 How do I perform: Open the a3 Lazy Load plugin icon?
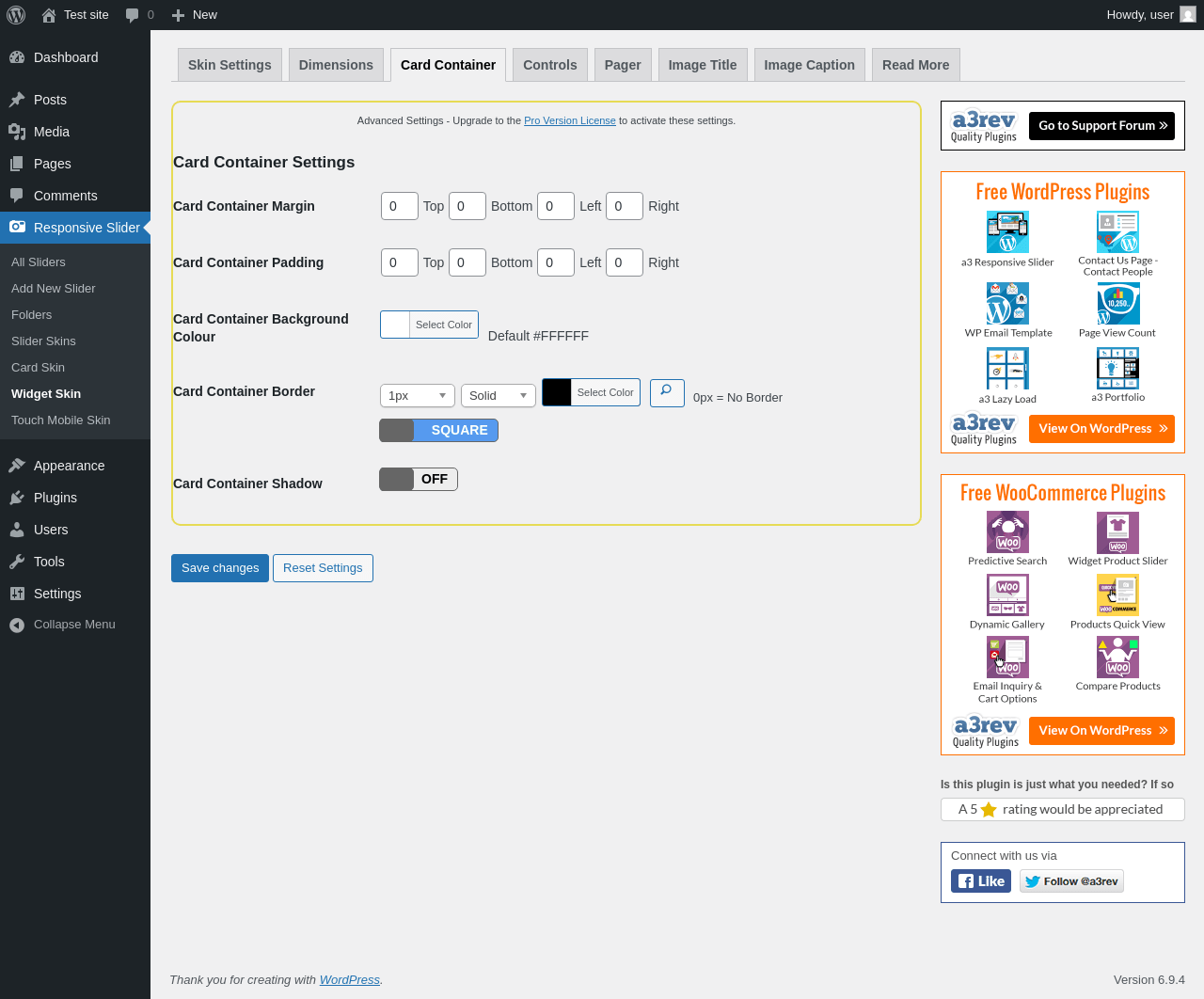pyautogui.click(x=1007, y=369)
